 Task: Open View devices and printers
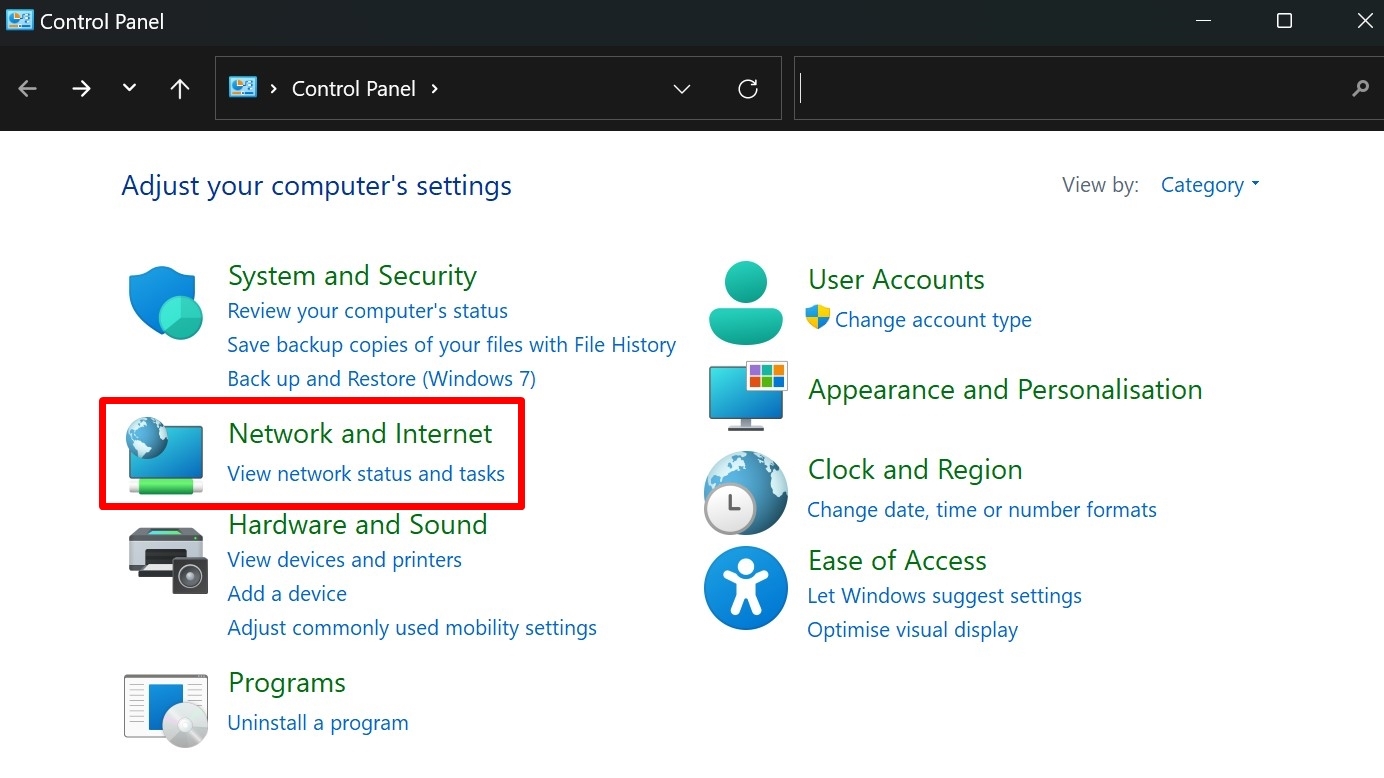(345, 560)
